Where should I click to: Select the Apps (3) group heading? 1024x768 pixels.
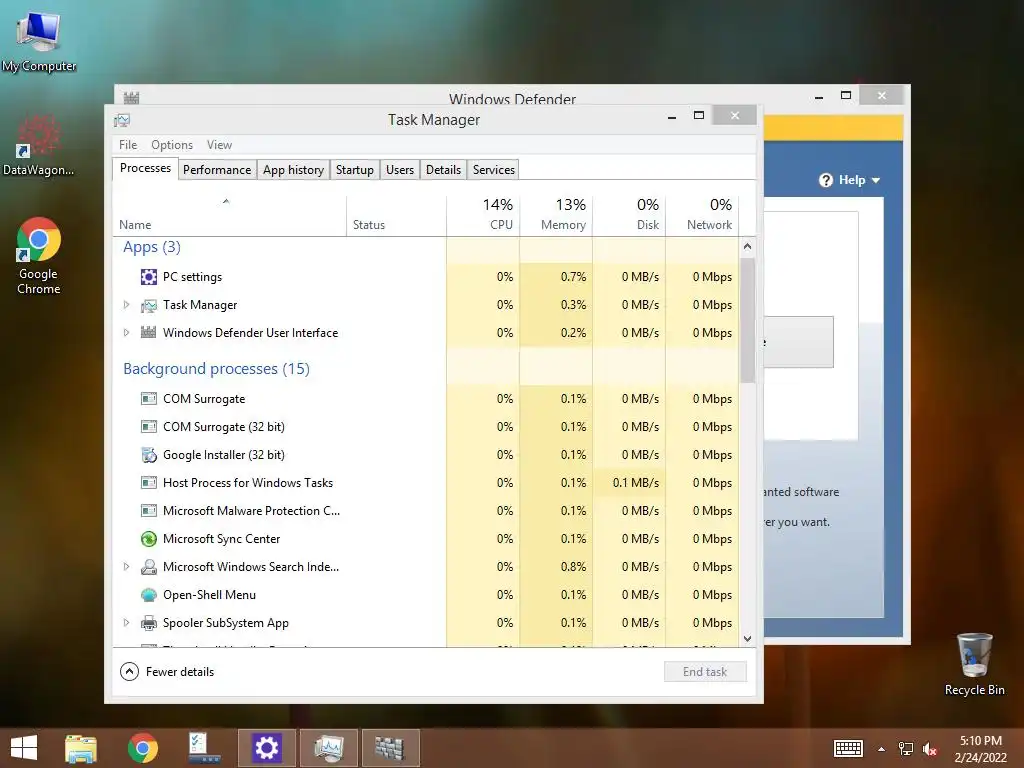[152, 248]
